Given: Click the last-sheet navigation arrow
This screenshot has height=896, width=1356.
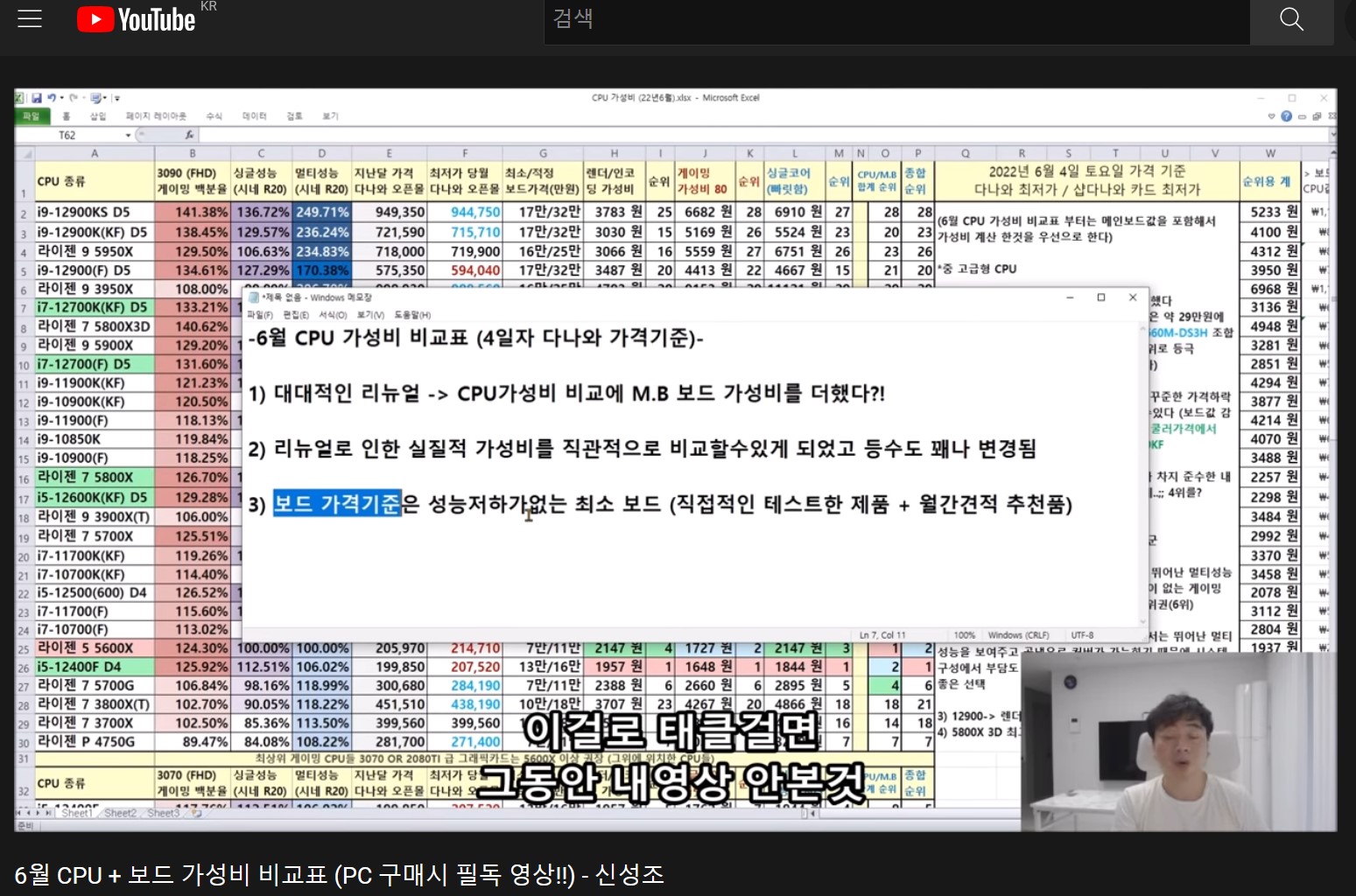Looking at the screenshot, I should (49, 813).
